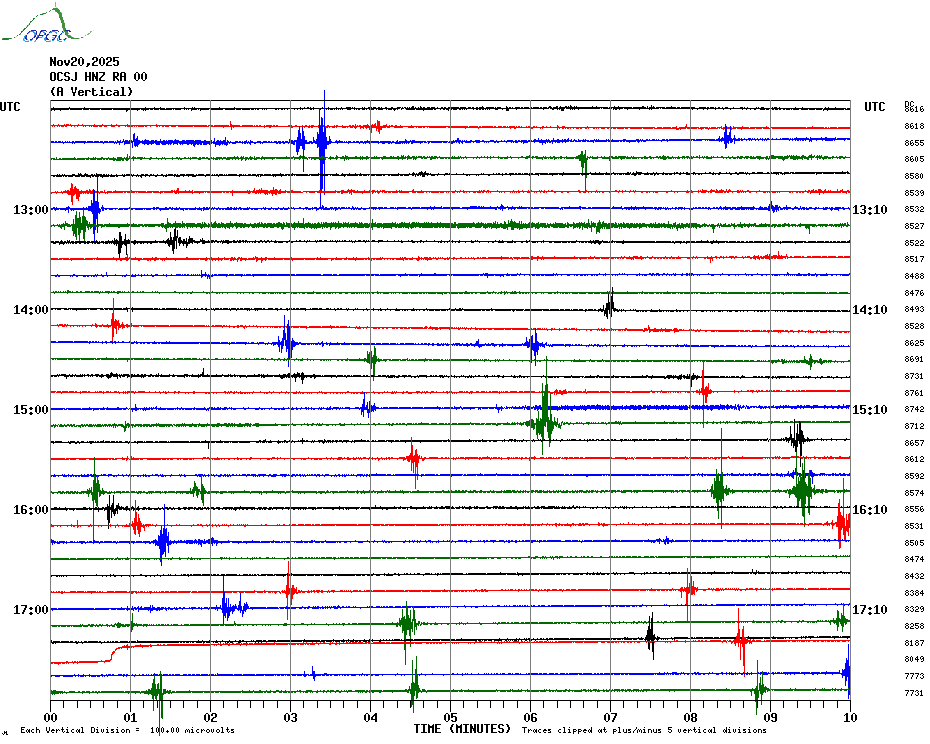The height and width of the screenshot is (744, 930).
Task: Click the DC offset value 8657
Action: point(914,443)
